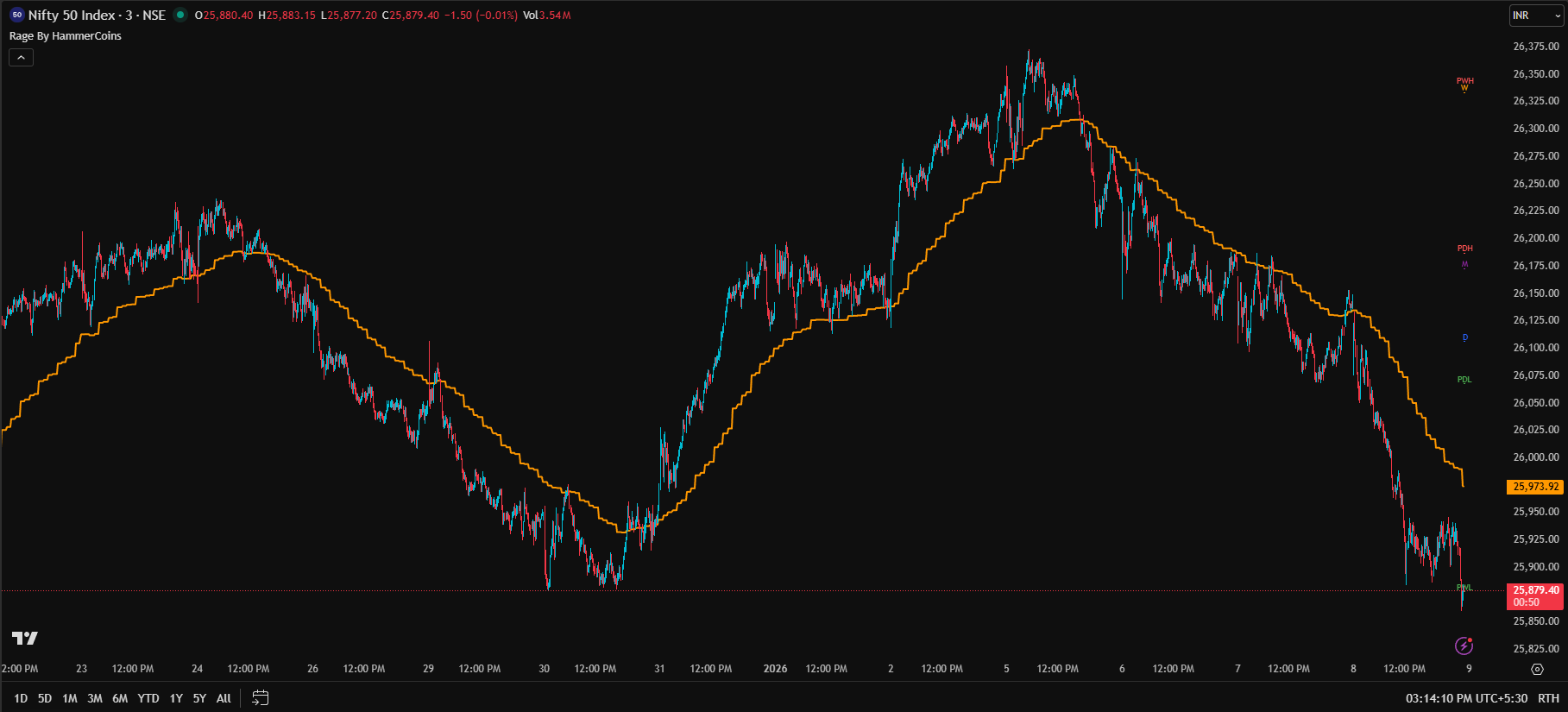Click the Nifty 50 symbol logo badge

pos(16,15)
